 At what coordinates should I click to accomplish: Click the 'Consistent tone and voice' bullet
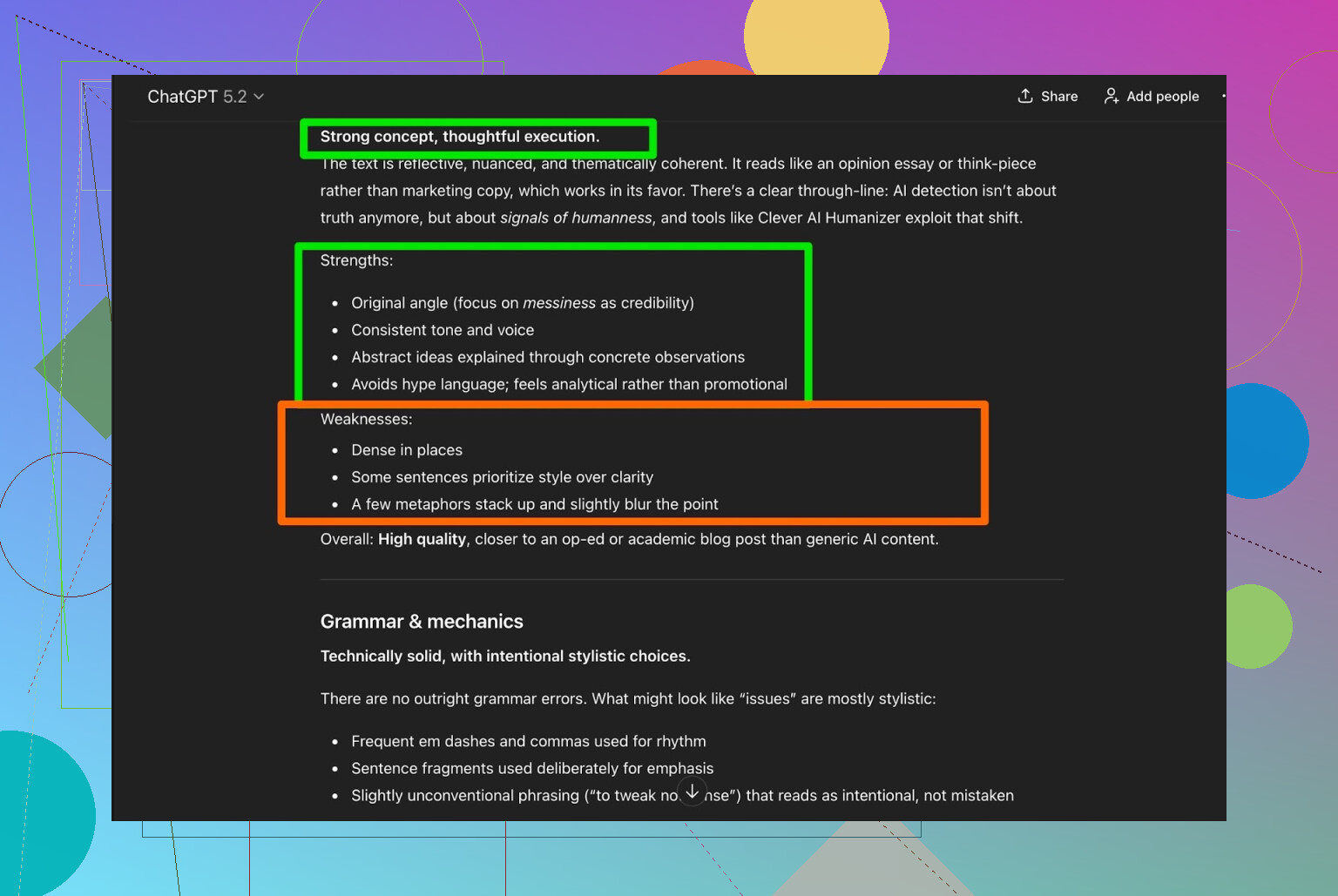pos(443,330)
